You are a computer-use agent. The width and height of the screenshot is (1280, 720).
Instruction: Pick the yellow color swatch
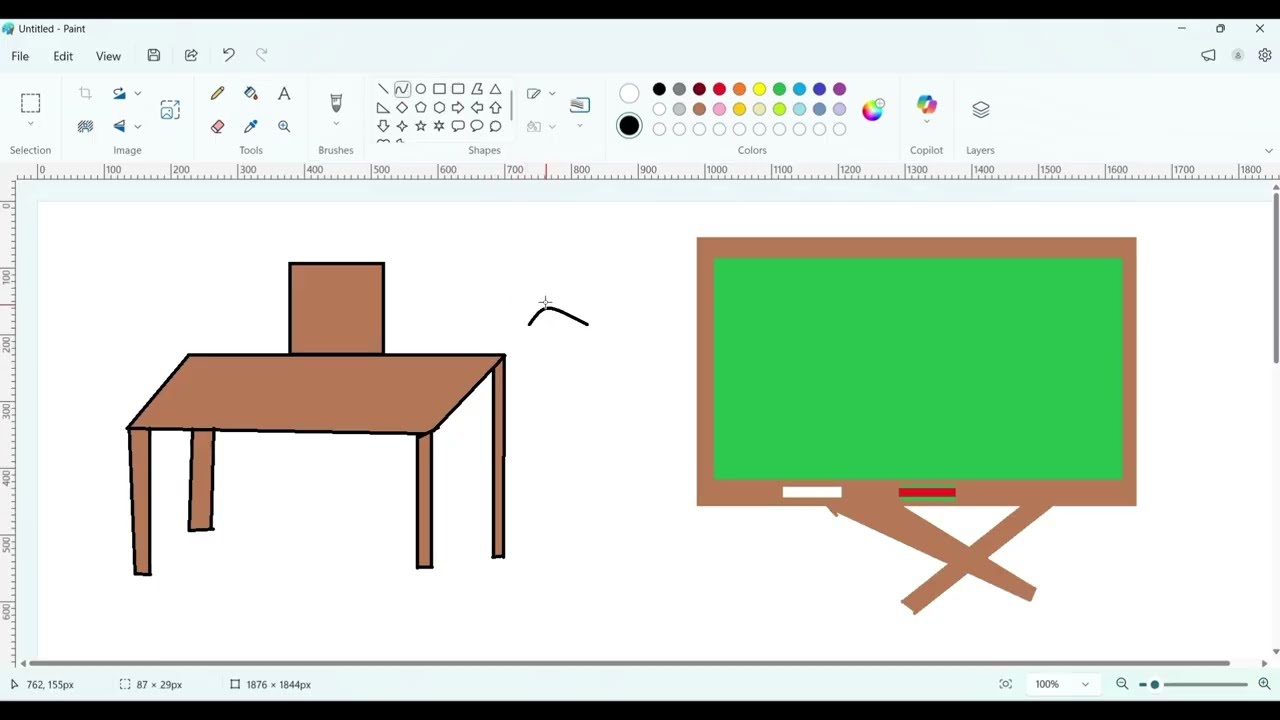(759, 89)
